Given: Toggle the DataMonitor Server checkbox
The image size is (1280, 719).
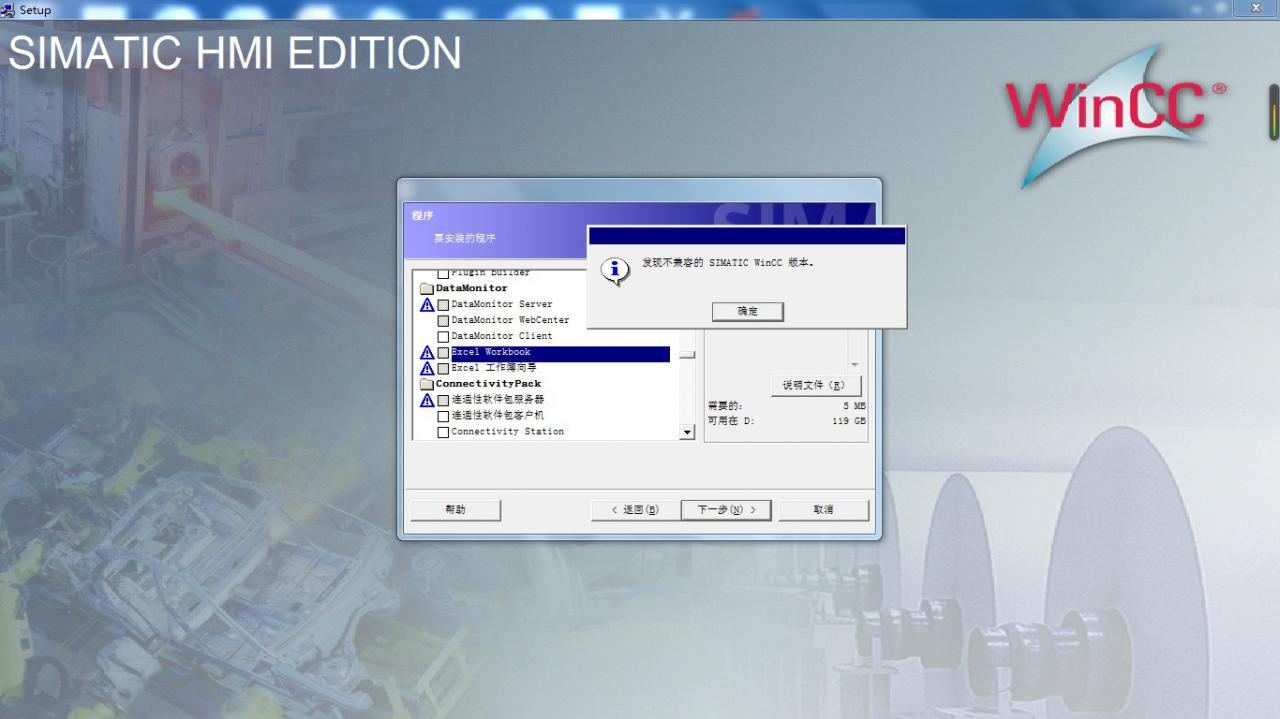Looking at the screenshot, I should click(443, 305).
